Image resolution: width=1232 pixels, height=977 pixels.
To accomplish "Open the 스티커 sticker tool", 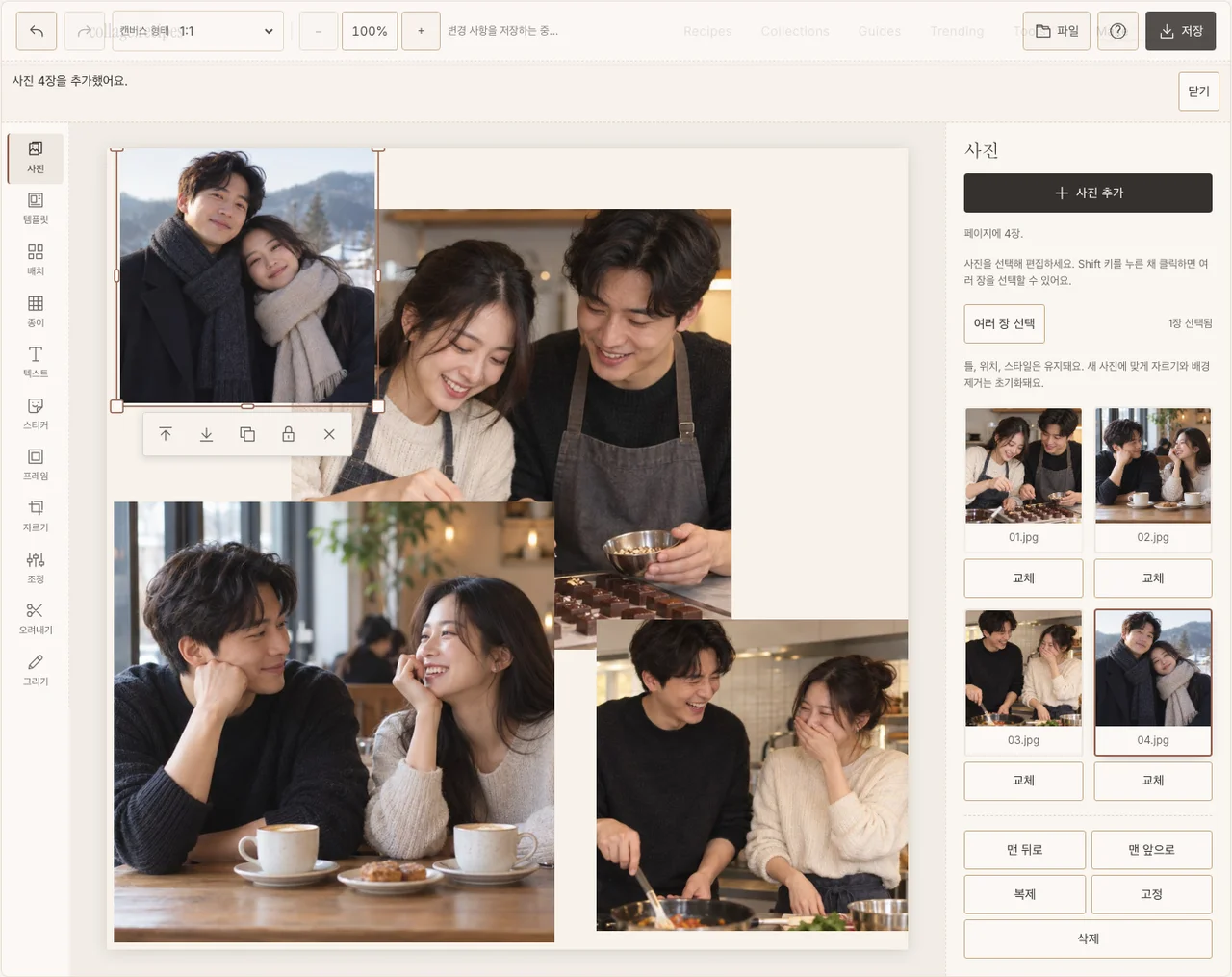I will coord(36,414).
